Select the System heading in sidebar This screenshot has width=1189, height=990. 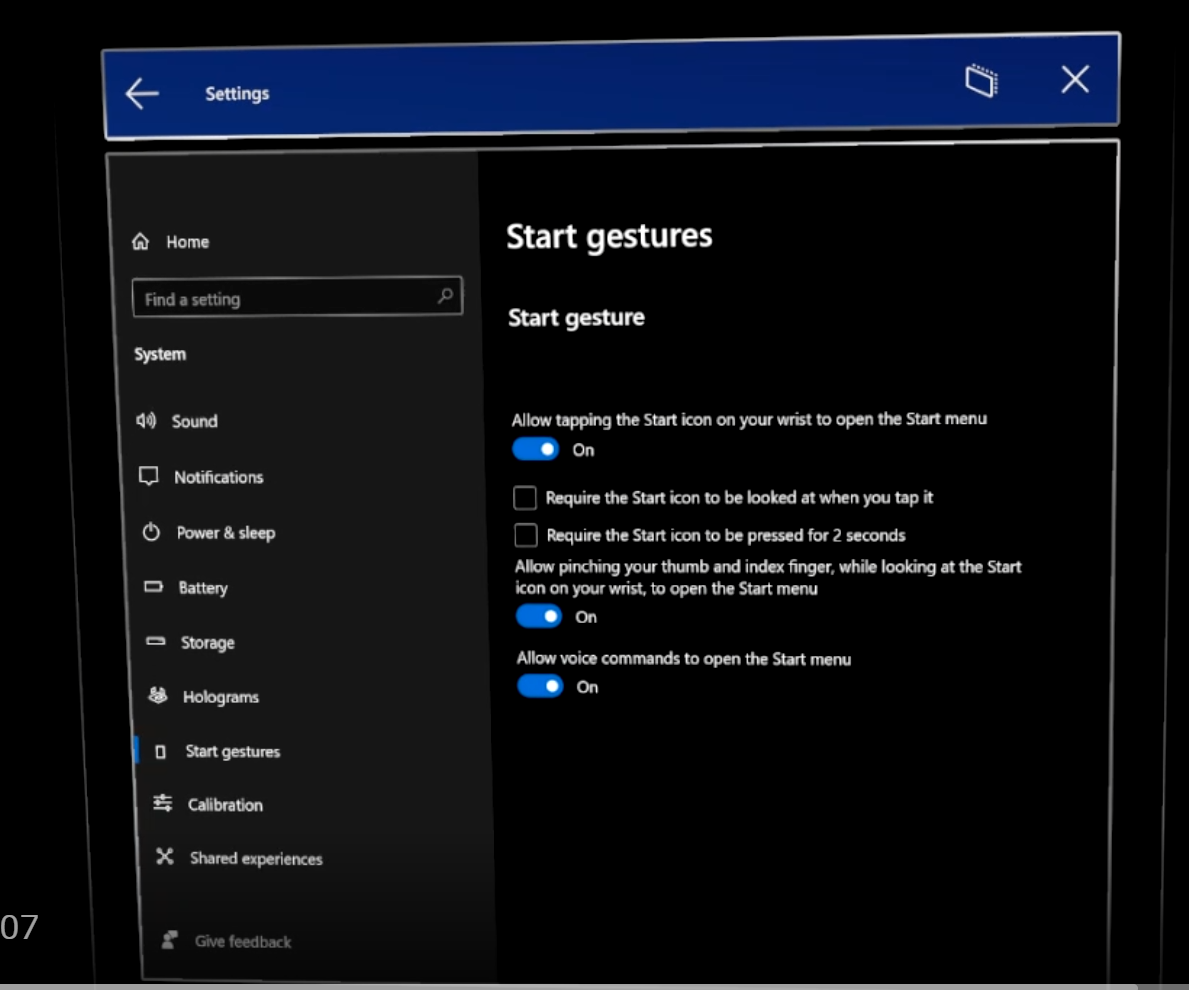click(x=159, y=353)
